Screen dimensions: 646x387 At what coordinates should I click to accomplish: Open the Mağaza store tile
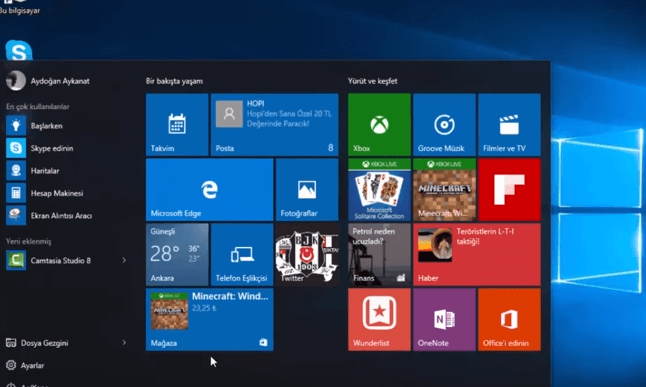click(x=209, y=319)
